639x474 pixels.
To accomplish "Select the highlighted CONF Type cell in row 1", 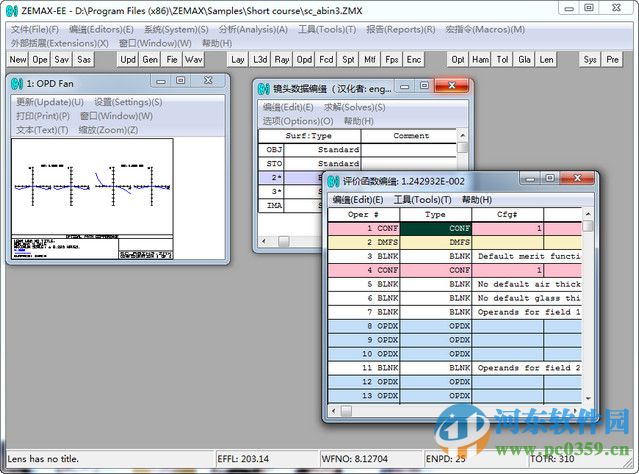I will point(435,228).
